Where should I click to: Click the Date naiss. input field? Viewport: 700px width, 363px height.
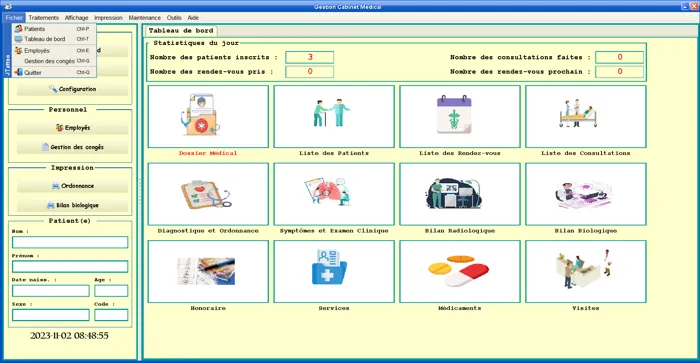click(x=51, y=291)
